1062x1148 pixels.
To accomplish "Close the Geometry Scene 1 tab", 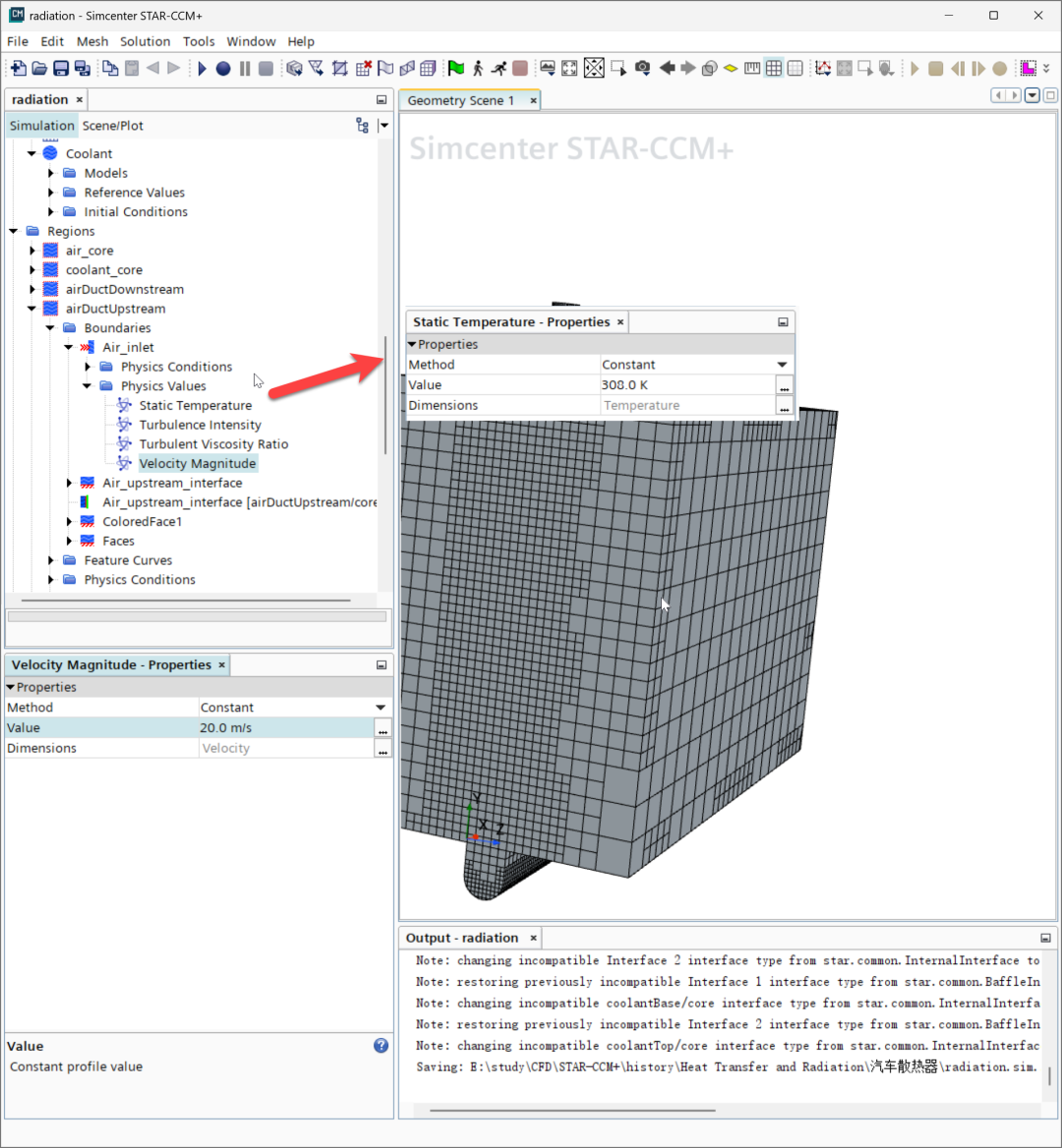I will (x=533, y=100).
